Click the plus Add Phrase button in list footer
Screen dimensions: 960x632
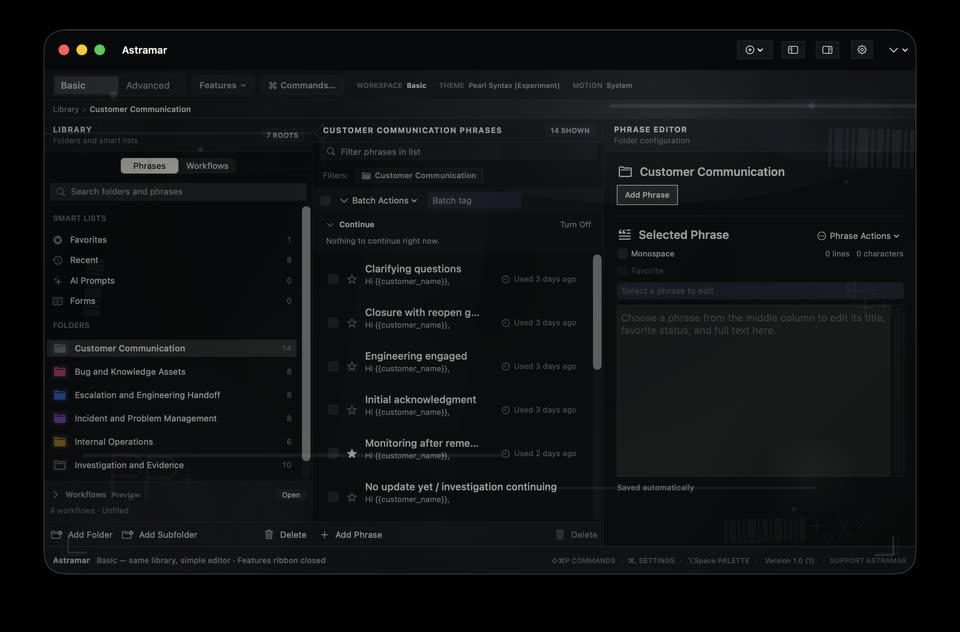351,535
